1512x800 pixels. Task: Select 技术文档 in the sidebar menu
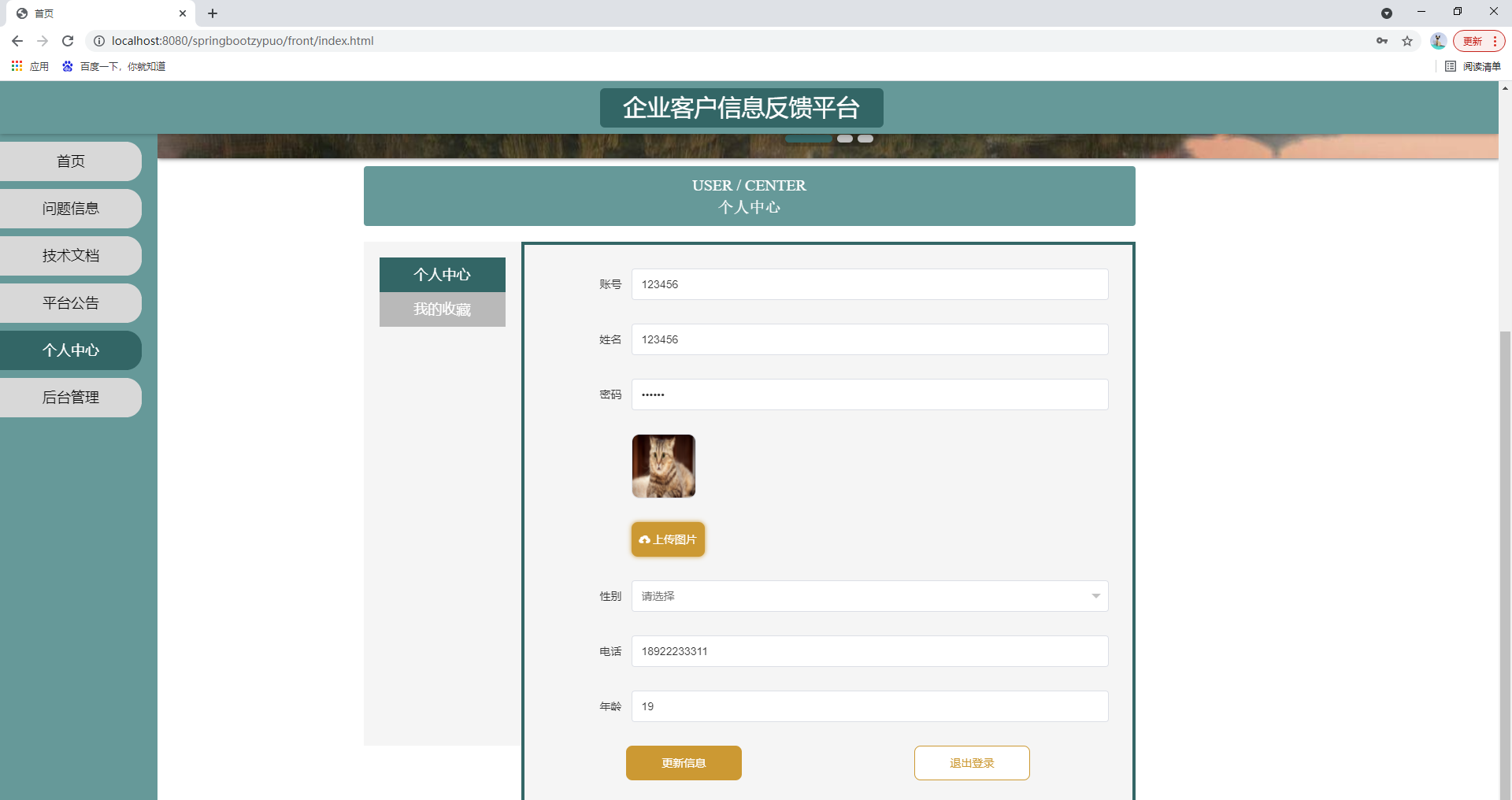[70, 255]
